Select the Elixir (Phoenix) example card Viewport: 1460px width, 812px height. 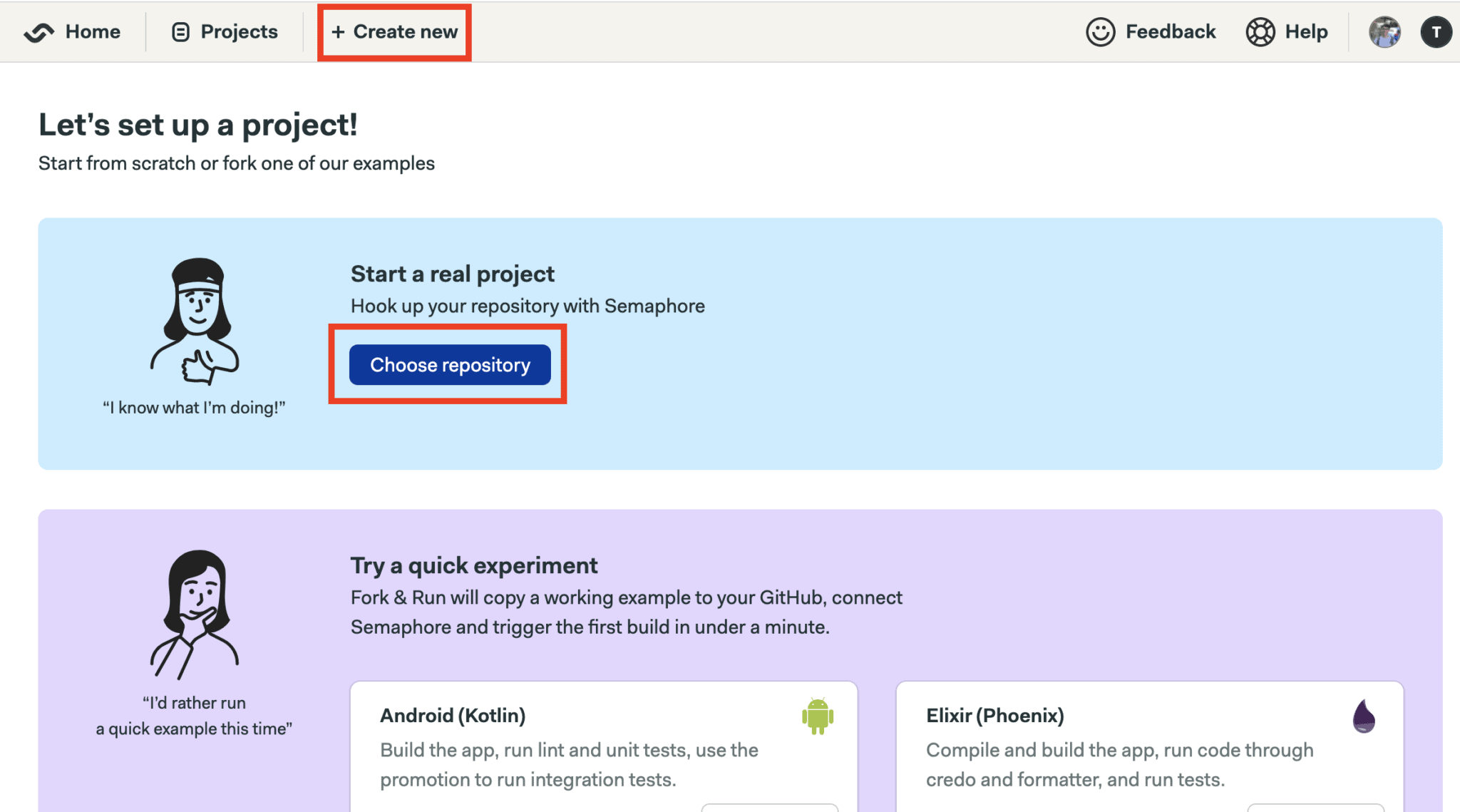[1150, 746]
